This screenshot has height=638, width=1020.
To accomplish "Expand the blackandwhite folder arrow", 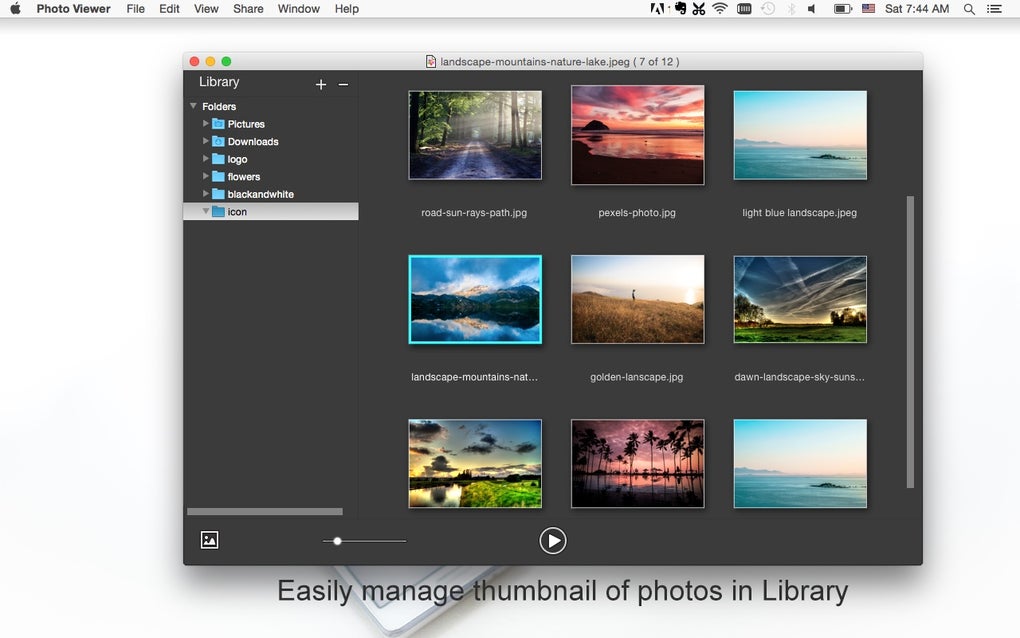I will tap(206, 194).
